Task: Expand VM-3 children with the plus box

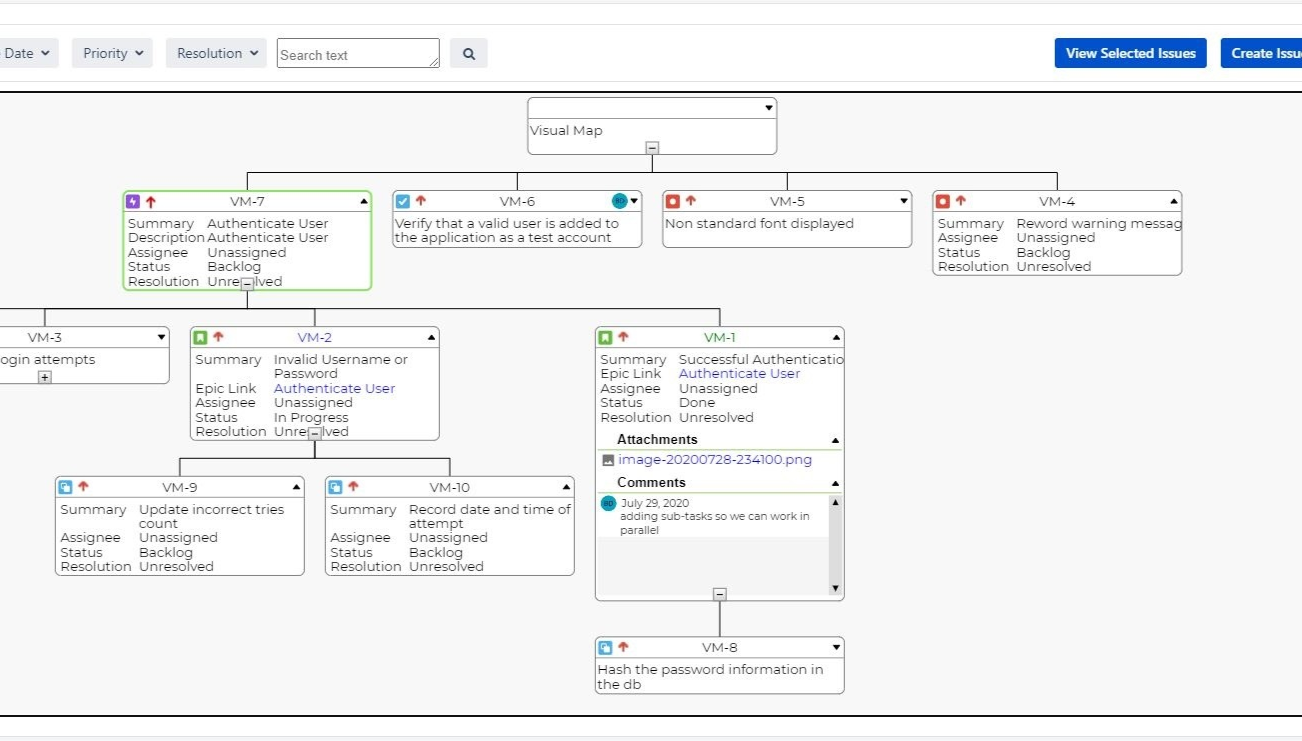Action: pyautogui.click(x=42, y=378)
